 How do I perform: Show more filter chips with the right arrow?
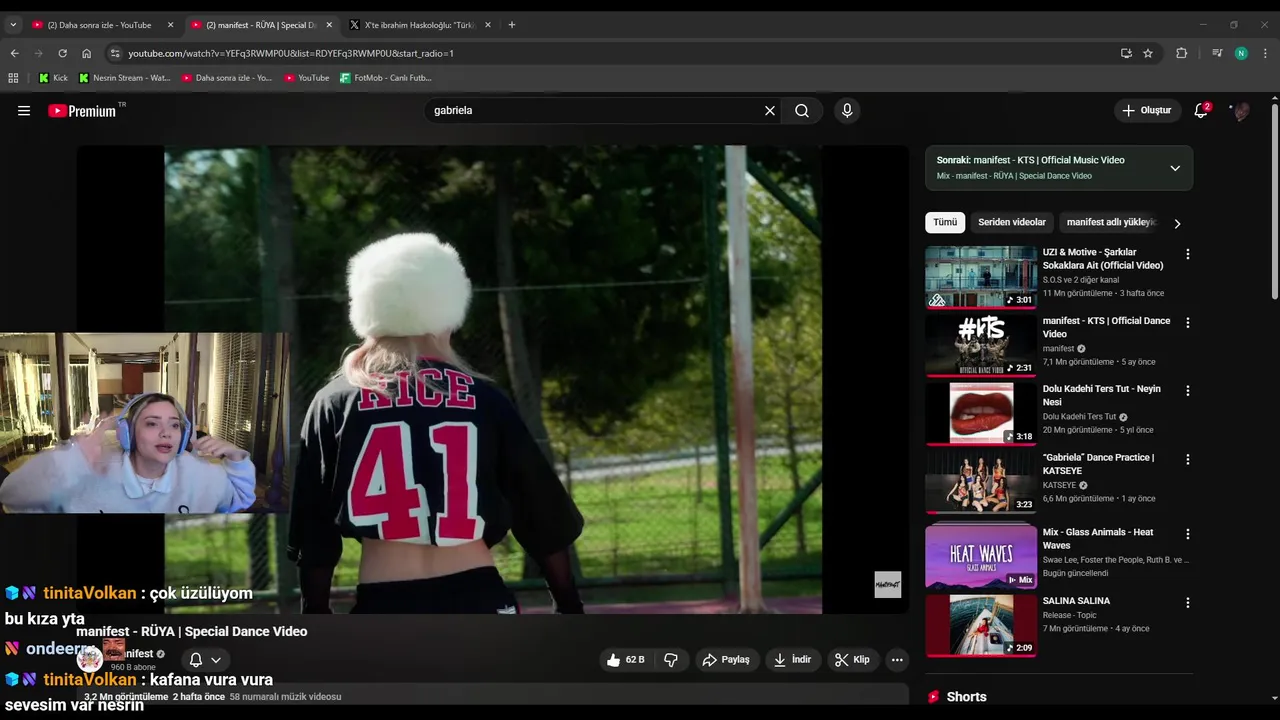click(x=1177, y=223)
